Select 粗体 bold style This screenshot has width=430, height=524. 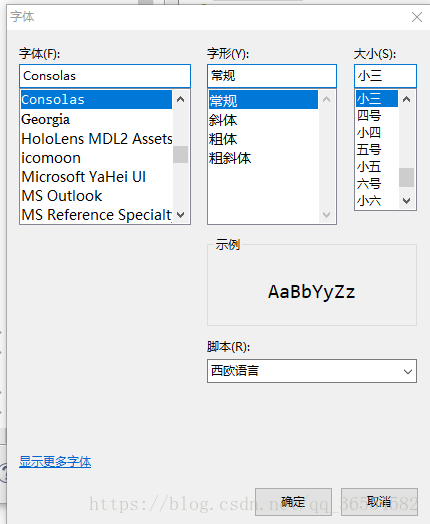click(263, 139)
